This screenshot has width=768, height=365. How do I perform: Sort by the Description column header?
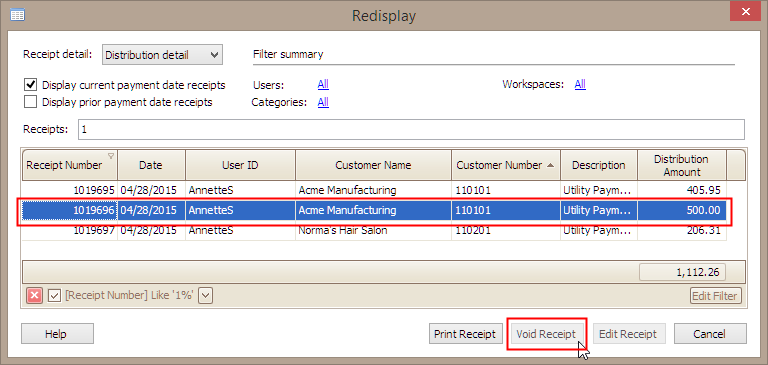click(599, 165)
